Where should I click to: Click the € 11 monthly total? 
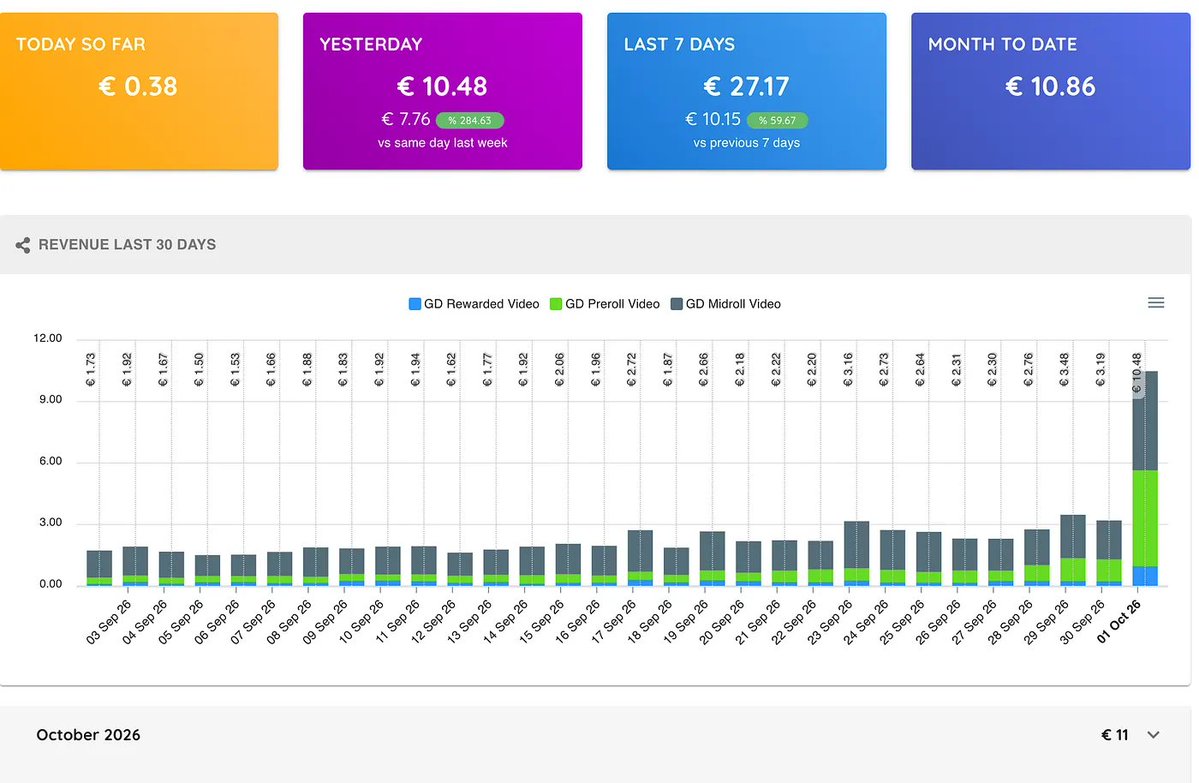[1115, 735]
